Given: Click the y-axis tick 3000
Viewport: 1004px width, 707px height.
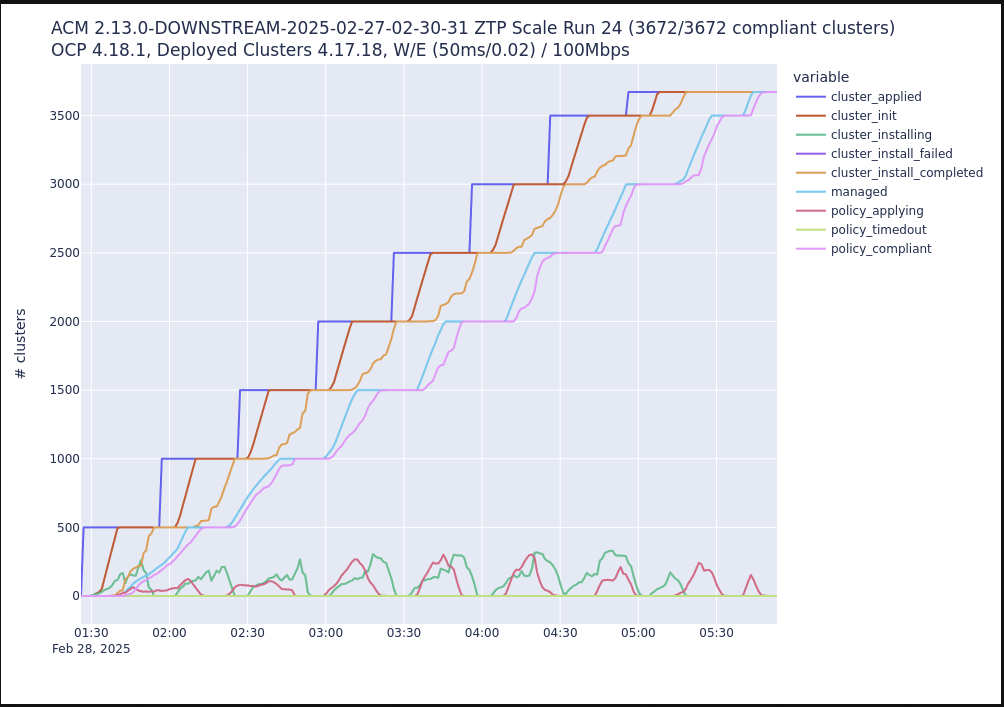Looking at the screenshot, I should click(x=65, y=184).
